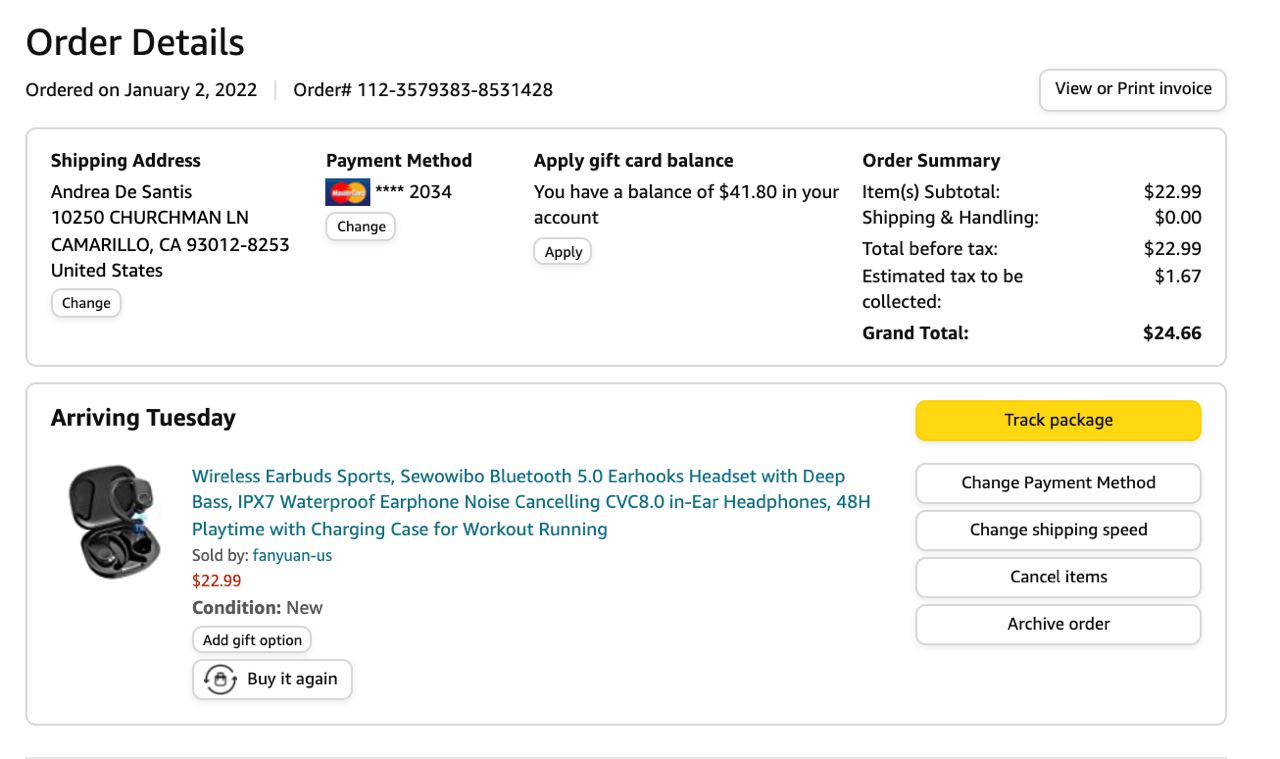
Task: Click the Grand Total amount $24.66
Action: 1172,334
